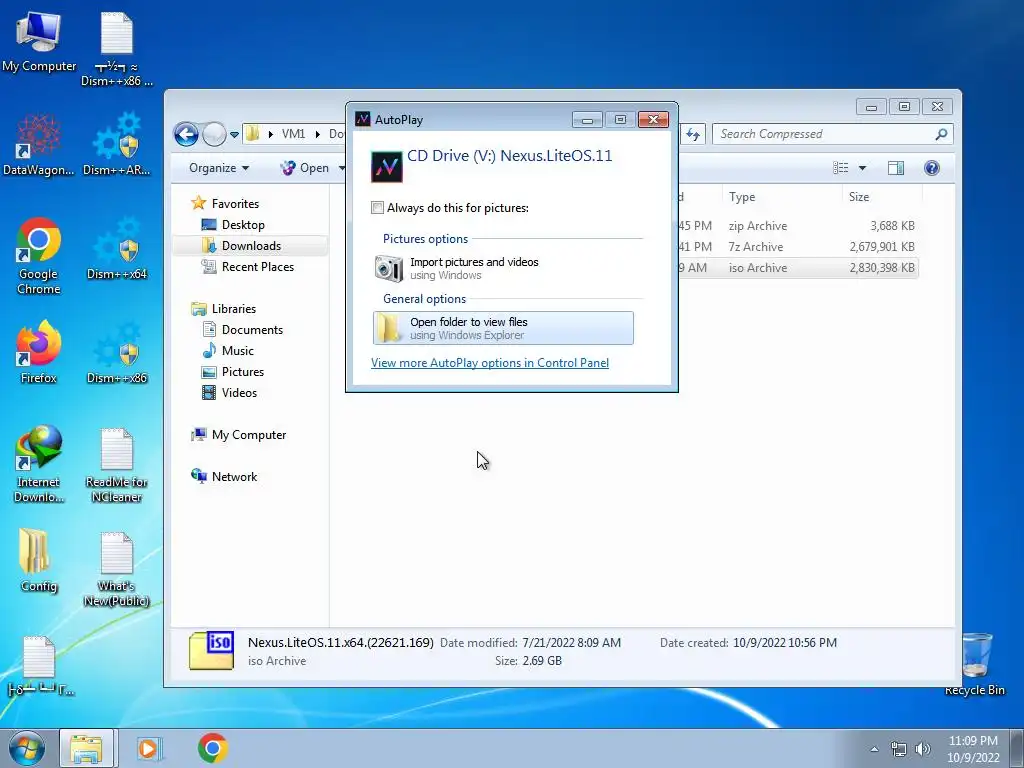Open Dism++ARM desktop icon
The image size is (1024, 768).
pos(117,145)
